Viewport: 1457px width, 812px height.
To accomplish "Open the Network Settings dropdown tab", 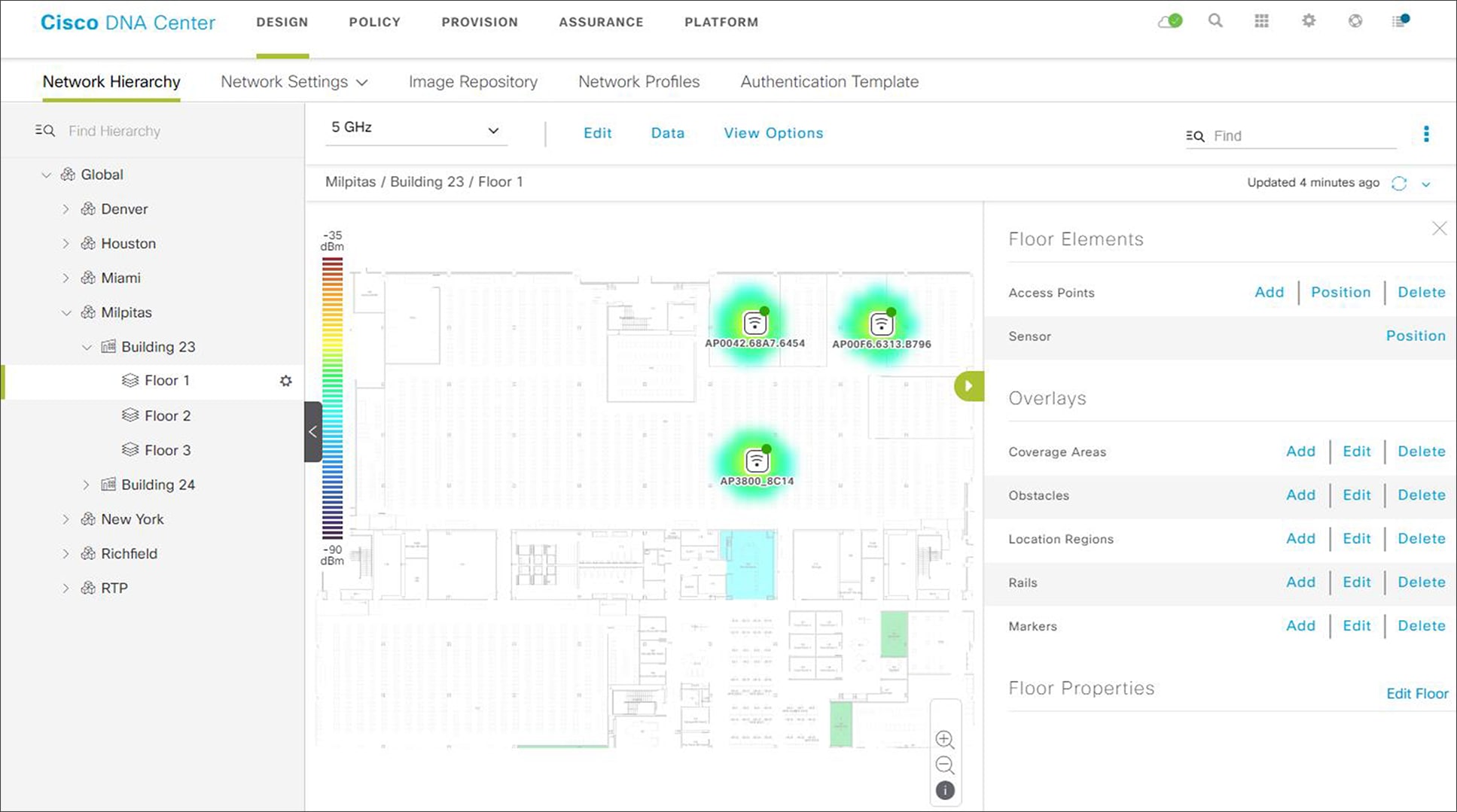I will (x=294, y=82).
